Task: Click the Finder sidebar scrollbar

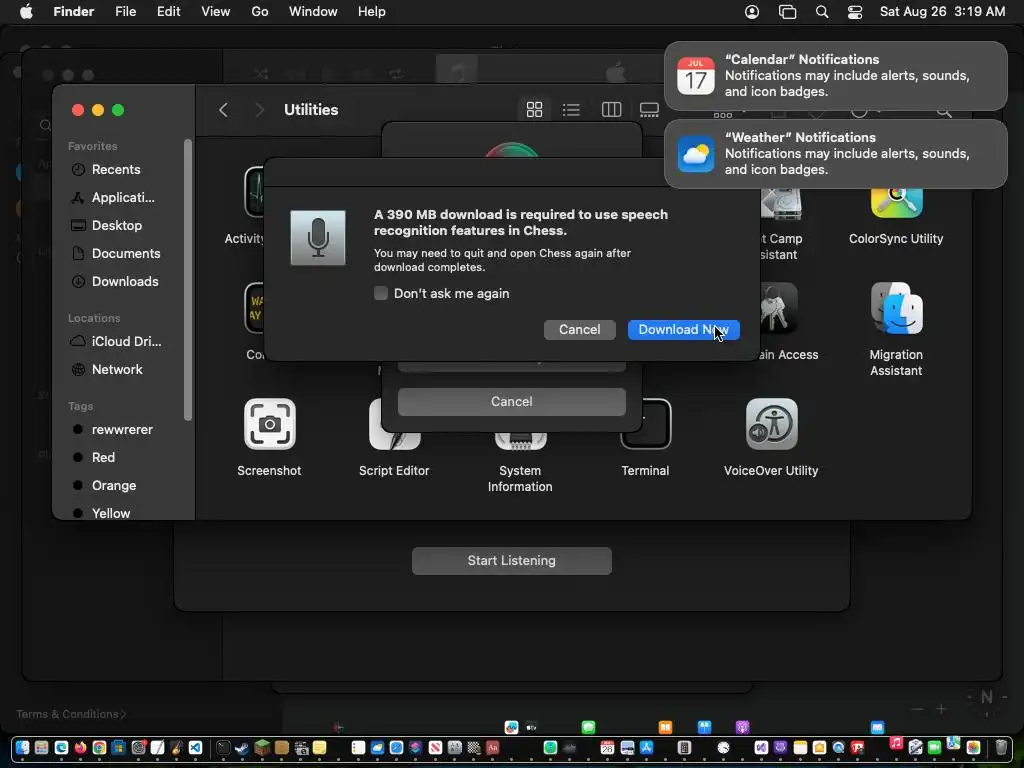Action: point(188,280)
